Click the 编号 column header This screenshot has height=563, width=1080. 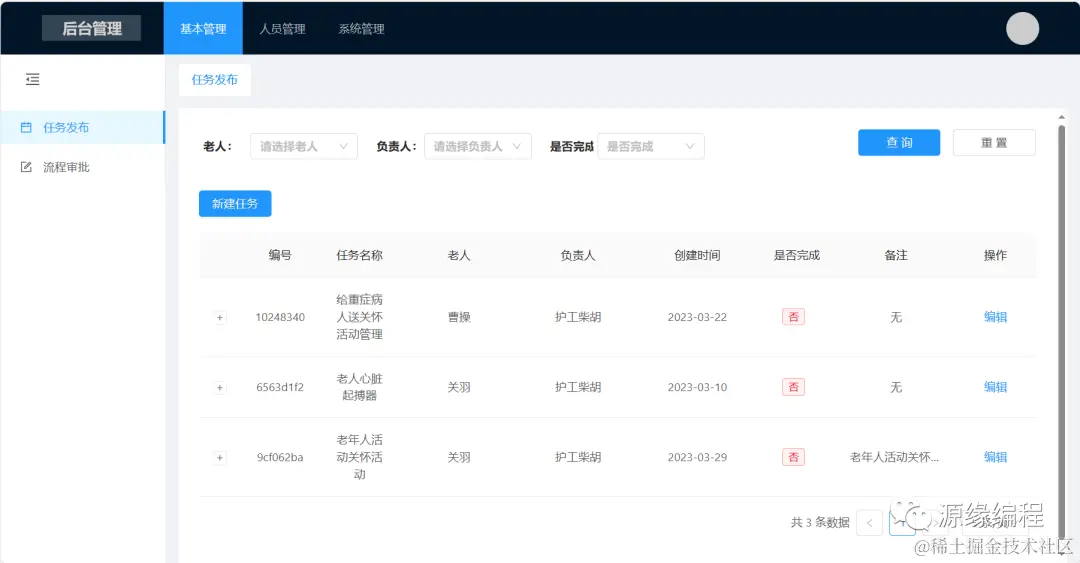[x=280, y=255]
